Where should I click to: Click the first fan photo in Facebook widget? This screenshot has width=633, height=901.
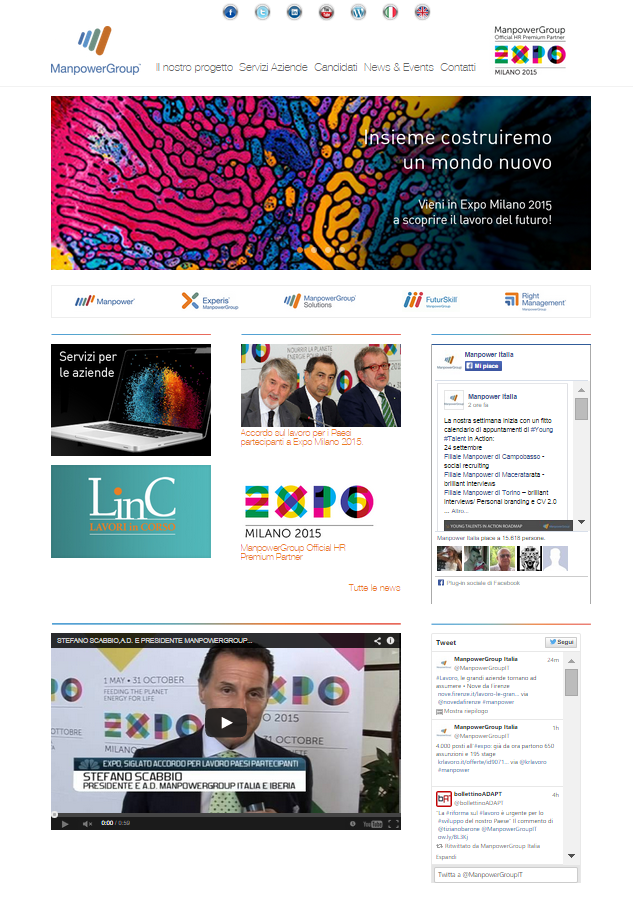pyautogui.click(x=449, y=558)
